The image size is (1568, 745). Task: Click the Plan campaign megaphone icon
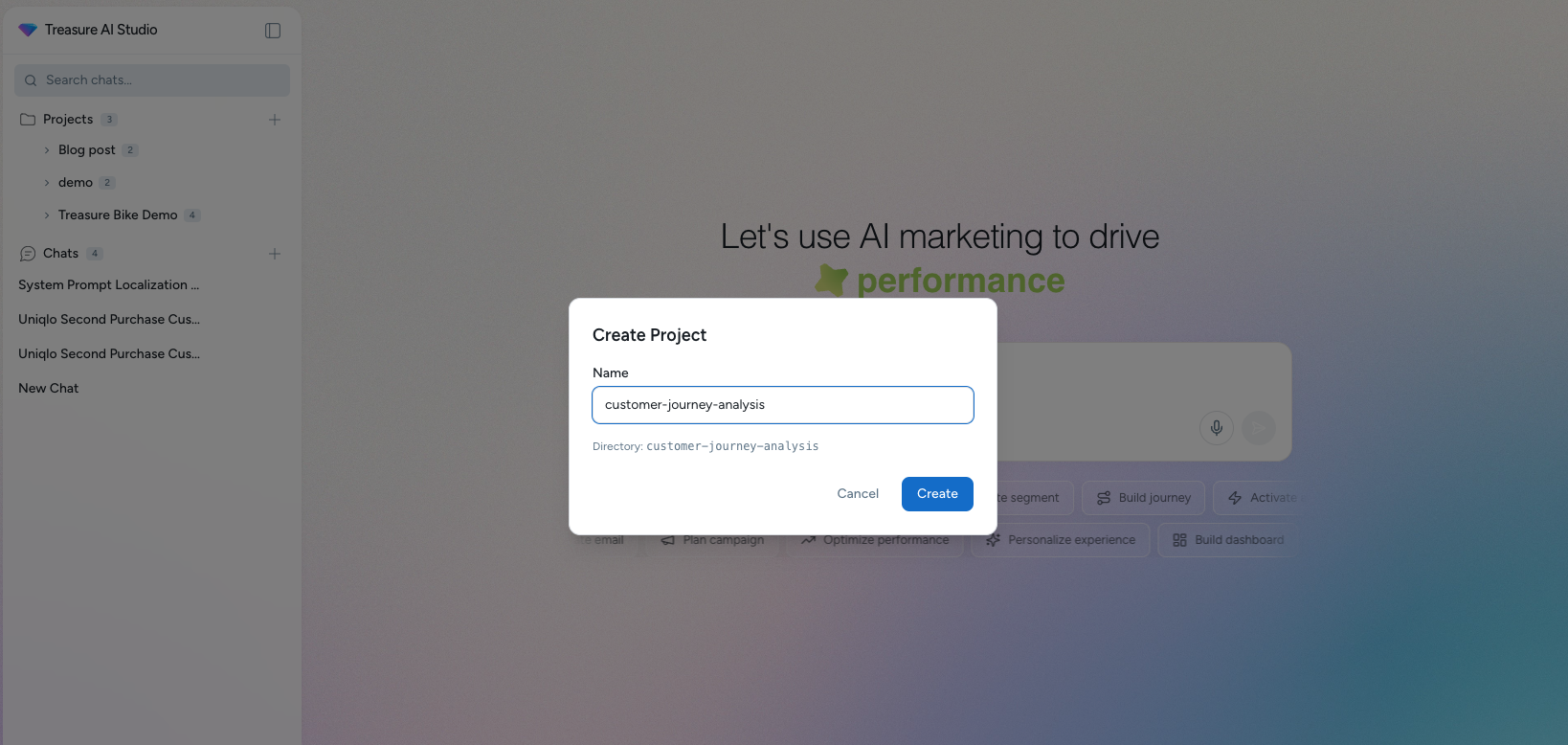(668, 541)
